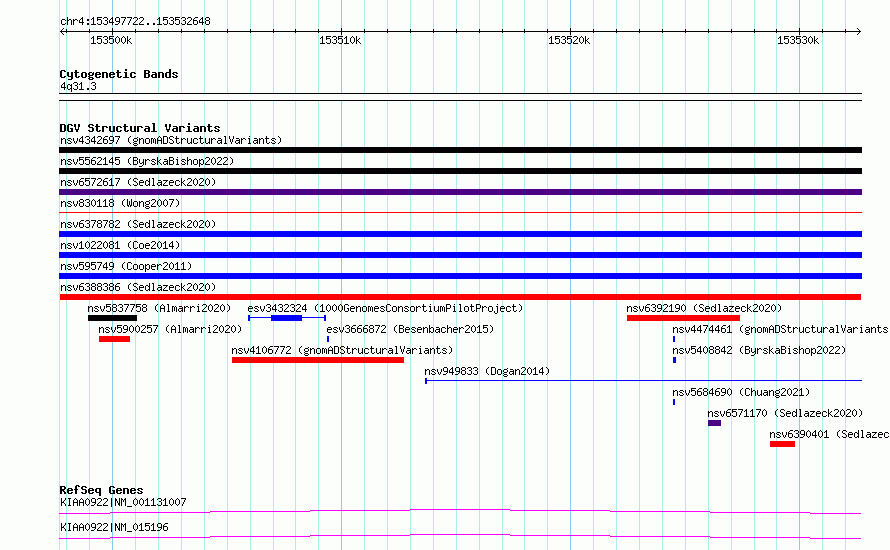Click the nsv5900257 (Almarri2020) label
The height and width of the screenshot is (550, 890).
coord(170,329)
